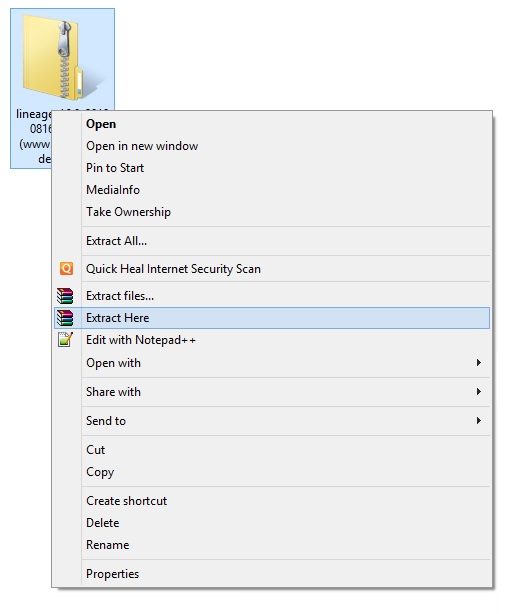The height and width of the screenshot is (614, 514).
Task: Expand the Open with submenu arrow
Action: pyautogui.click(x=478, y=363)
